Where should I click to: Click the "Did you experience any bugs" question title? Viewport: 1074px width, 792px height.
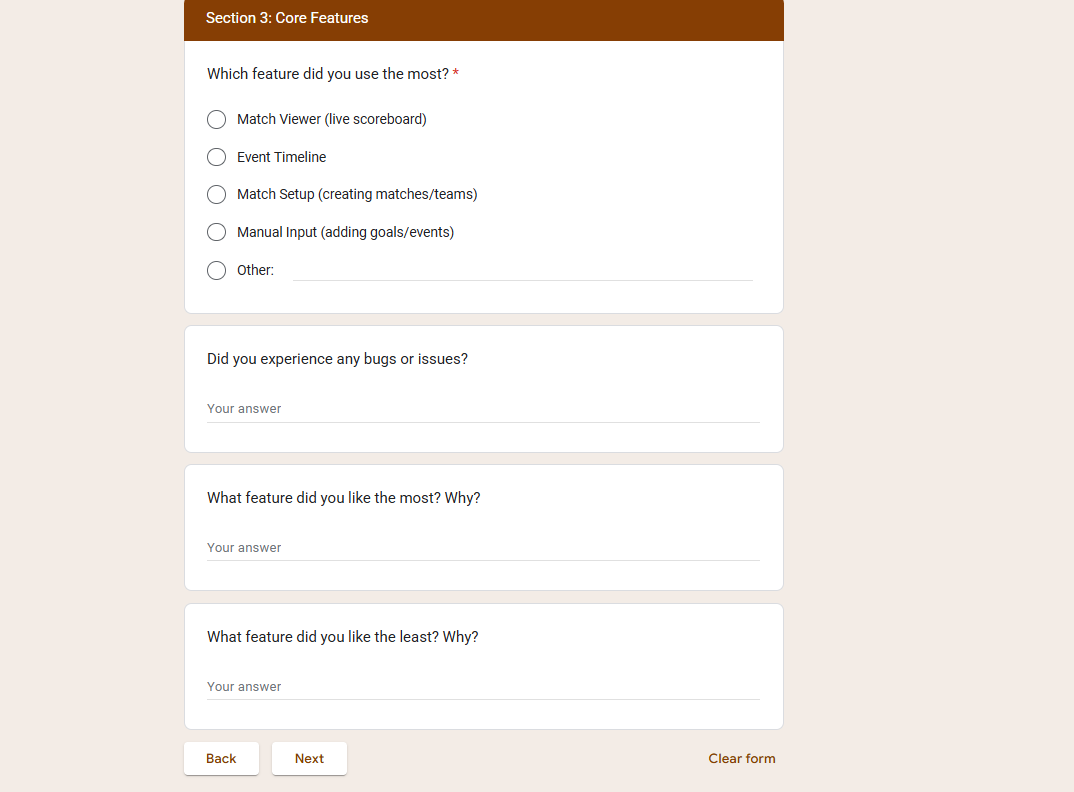(337, 359)
